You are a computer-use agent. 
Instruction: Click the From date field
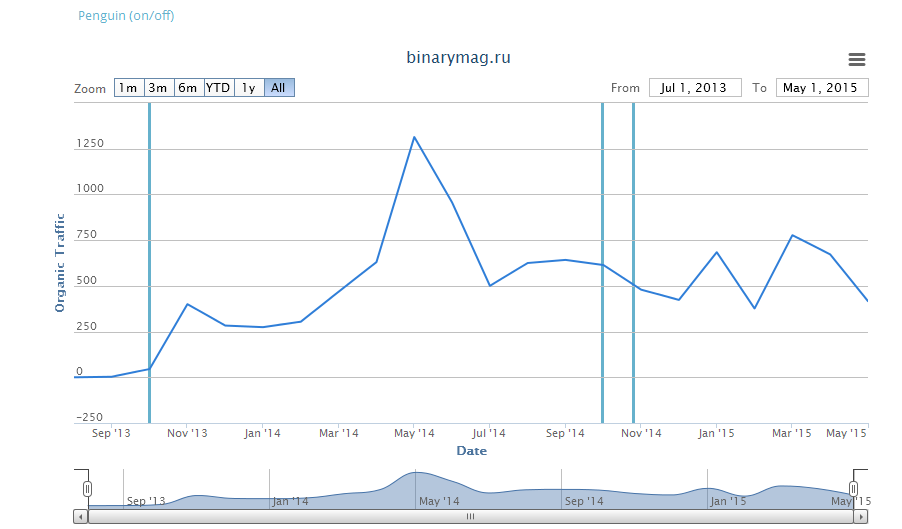click(x=695, y=88)
